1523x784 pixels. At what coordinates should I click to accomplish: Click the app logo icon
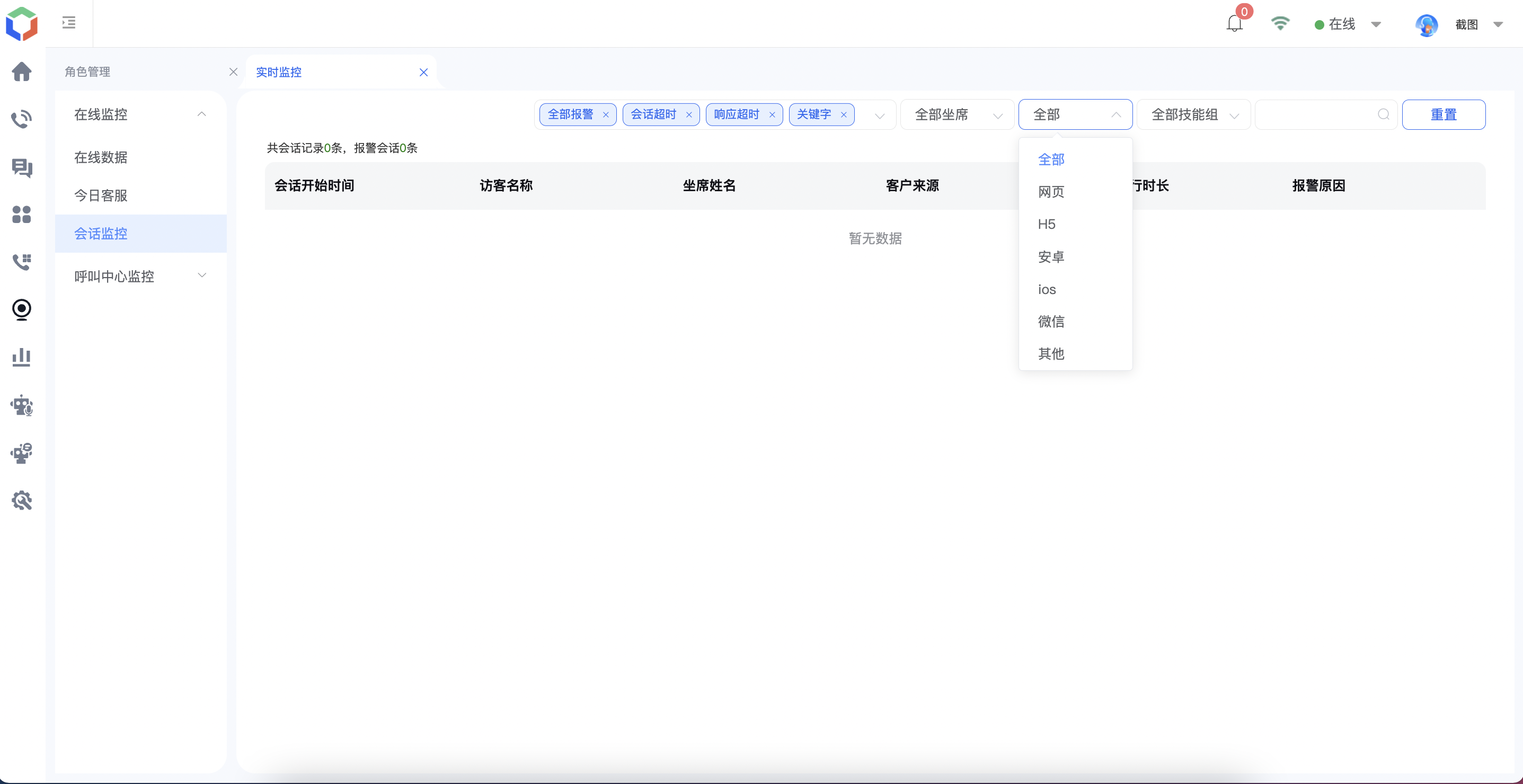pyautogui.click(x=22, y=24)
